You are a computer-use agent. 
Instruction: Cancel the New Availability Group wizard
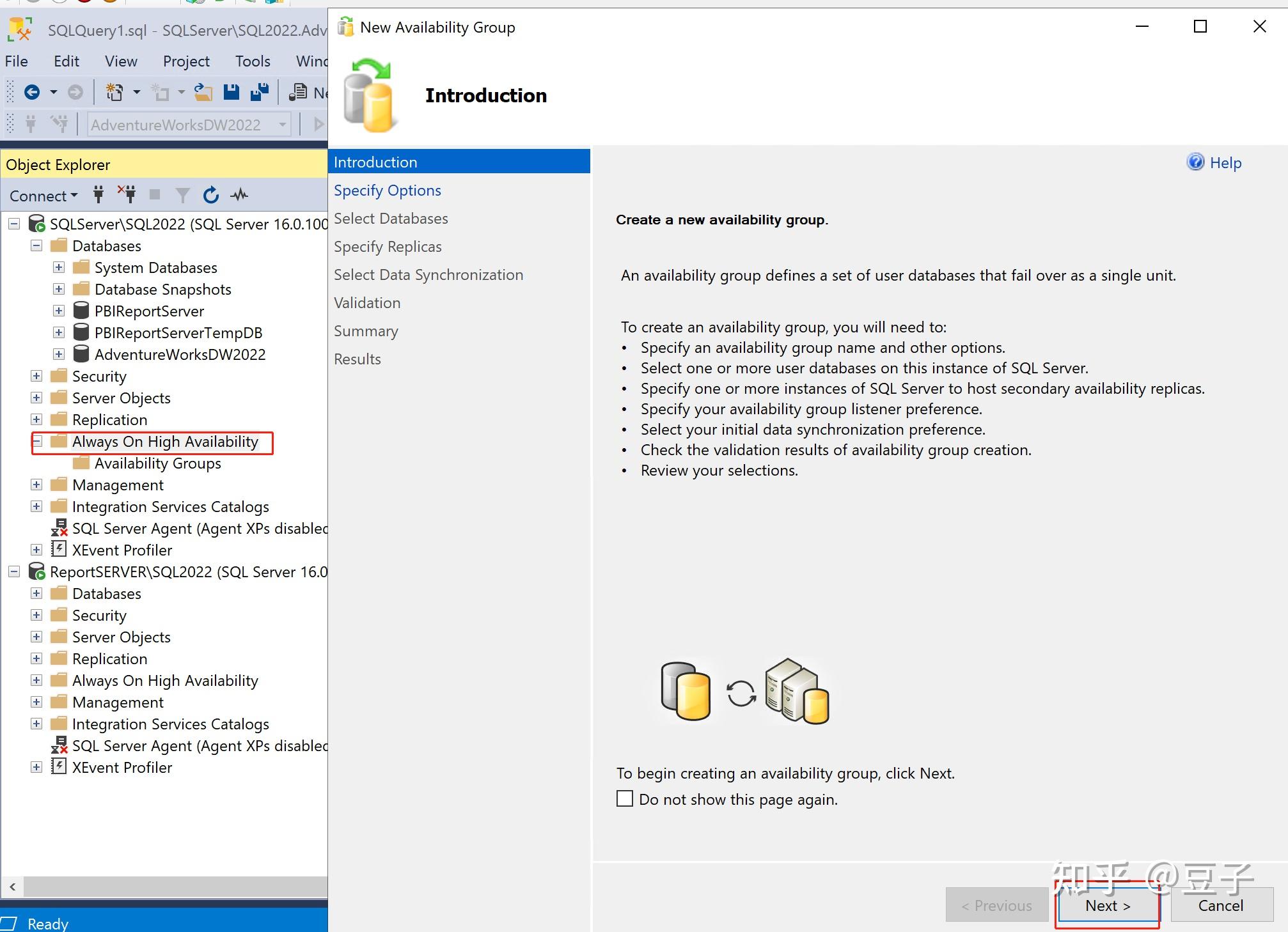pyautogui.click(x=1220, y=905)
